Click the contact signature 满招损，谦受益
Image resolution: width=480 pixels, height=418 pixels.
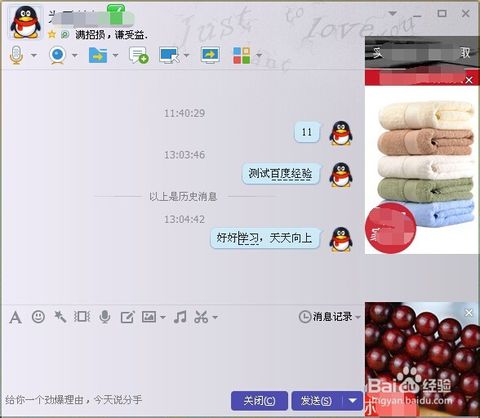(x=111, y=35)
